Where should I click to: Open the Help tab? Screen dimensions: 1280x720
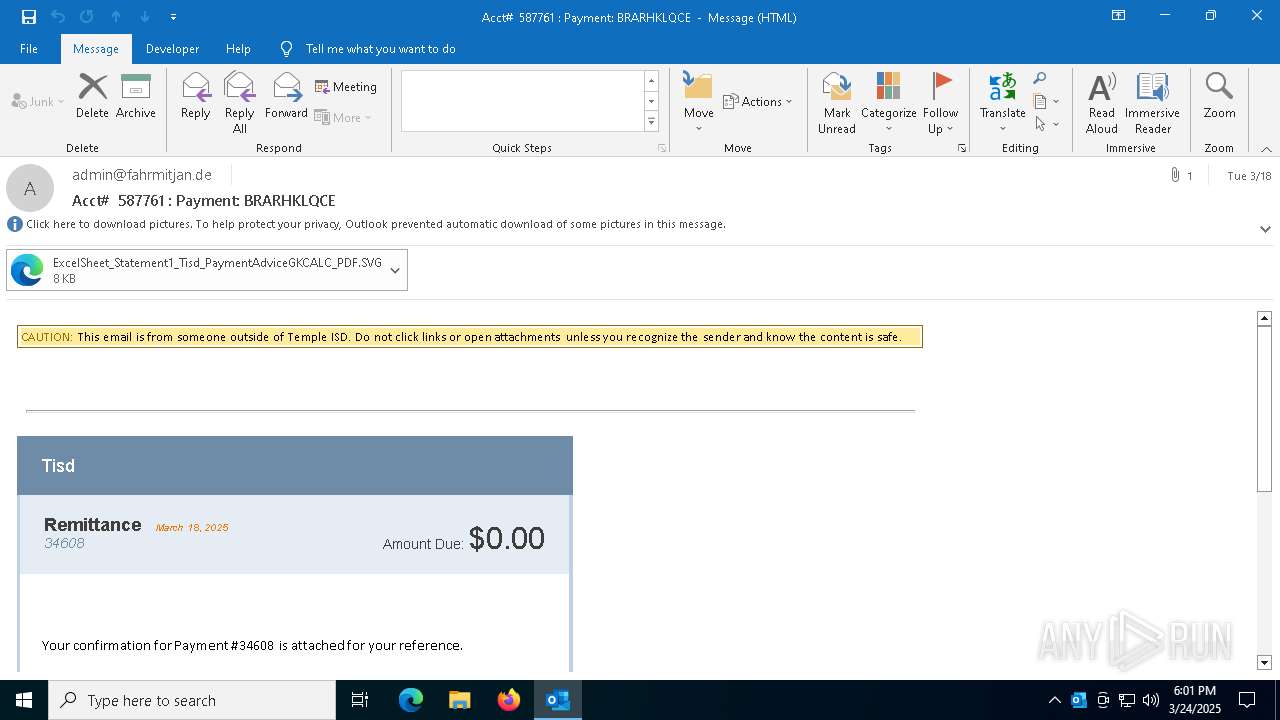238,49
